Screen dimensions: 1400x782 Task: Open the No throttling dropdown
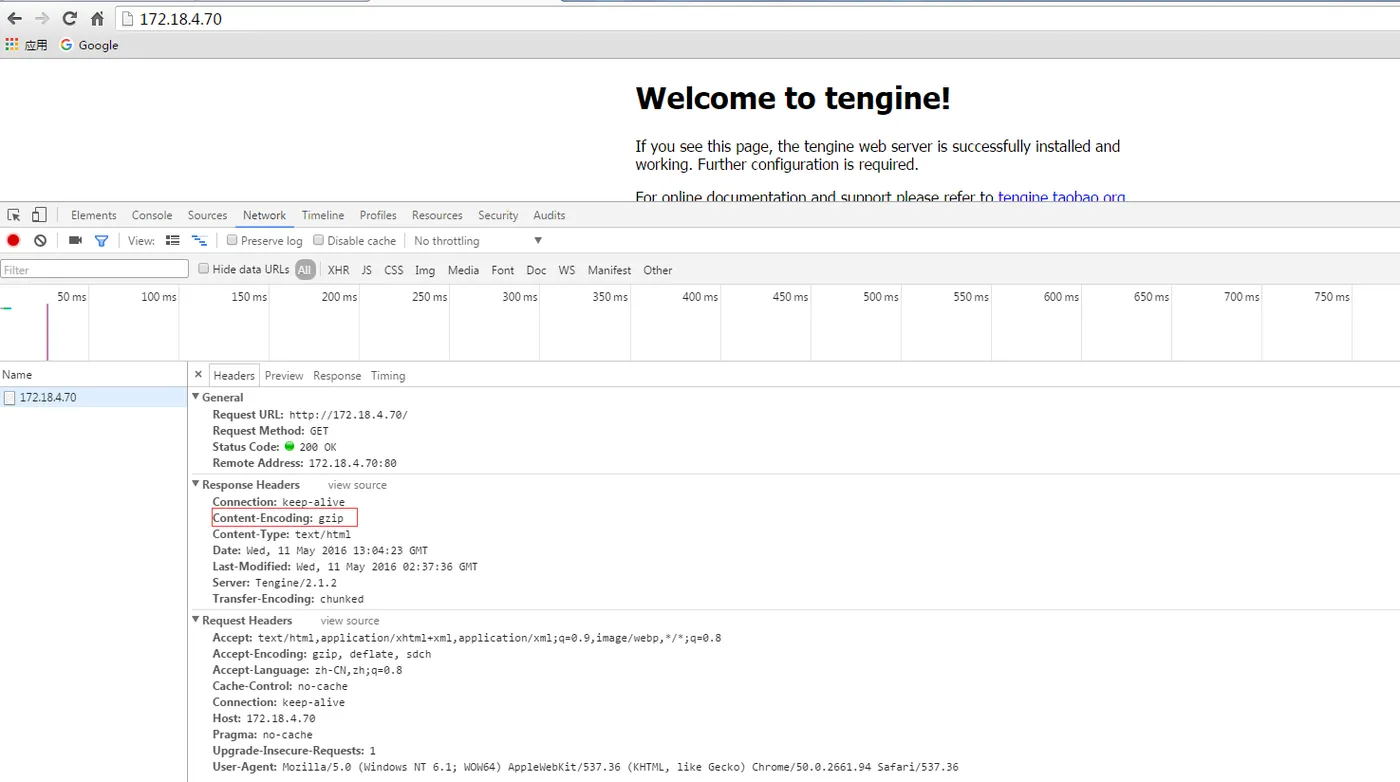pos(477,241)
